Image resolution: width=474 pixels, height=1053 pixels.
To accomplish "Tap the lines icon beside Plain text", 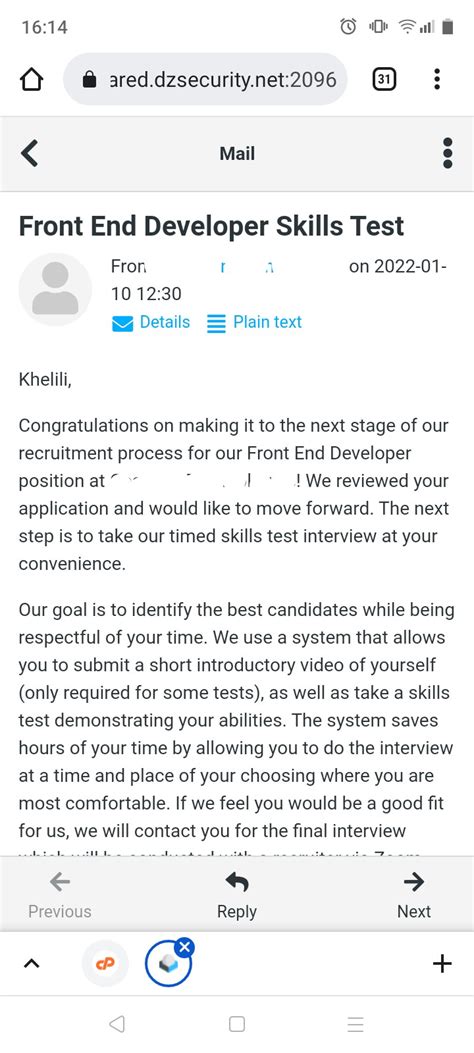I will (216, 324).
